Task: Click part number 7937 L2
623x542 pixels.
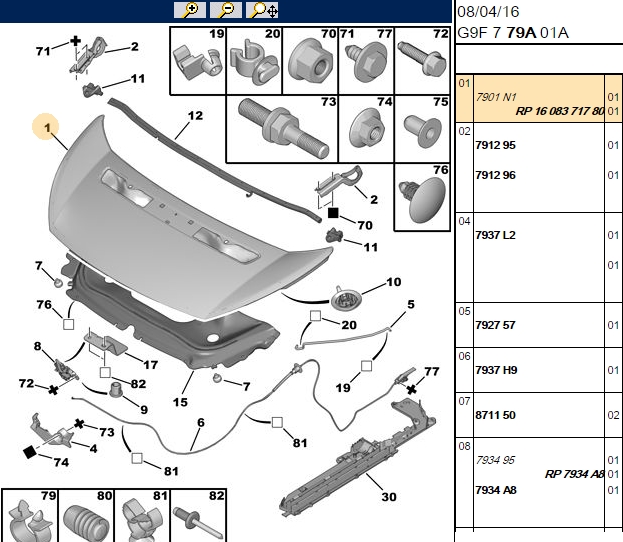Action: [495, 235]
